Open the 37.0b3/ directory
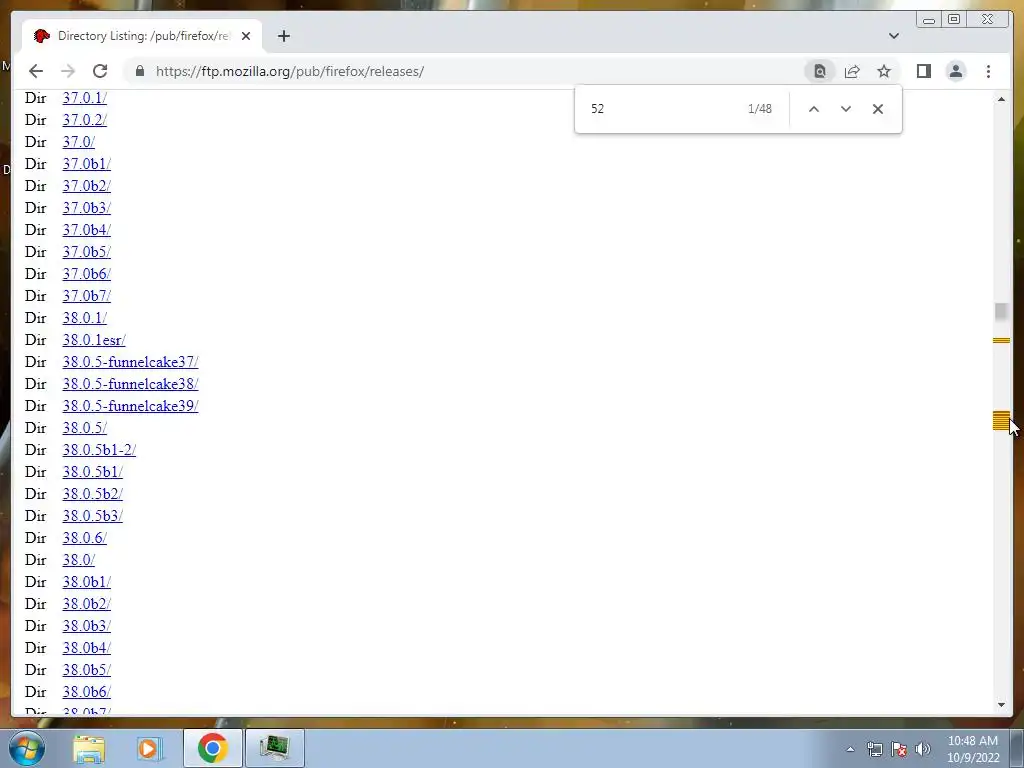Screen dimensions: 1024x768 [x=86, y=208]
